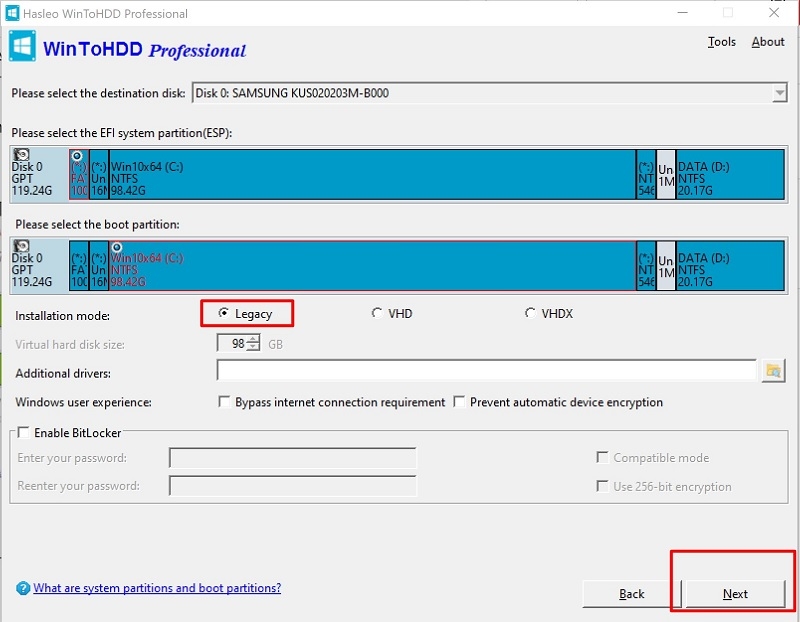Select DATA (D:) partition in boot panel
The image size is (800, 622).
click(730, 266)
